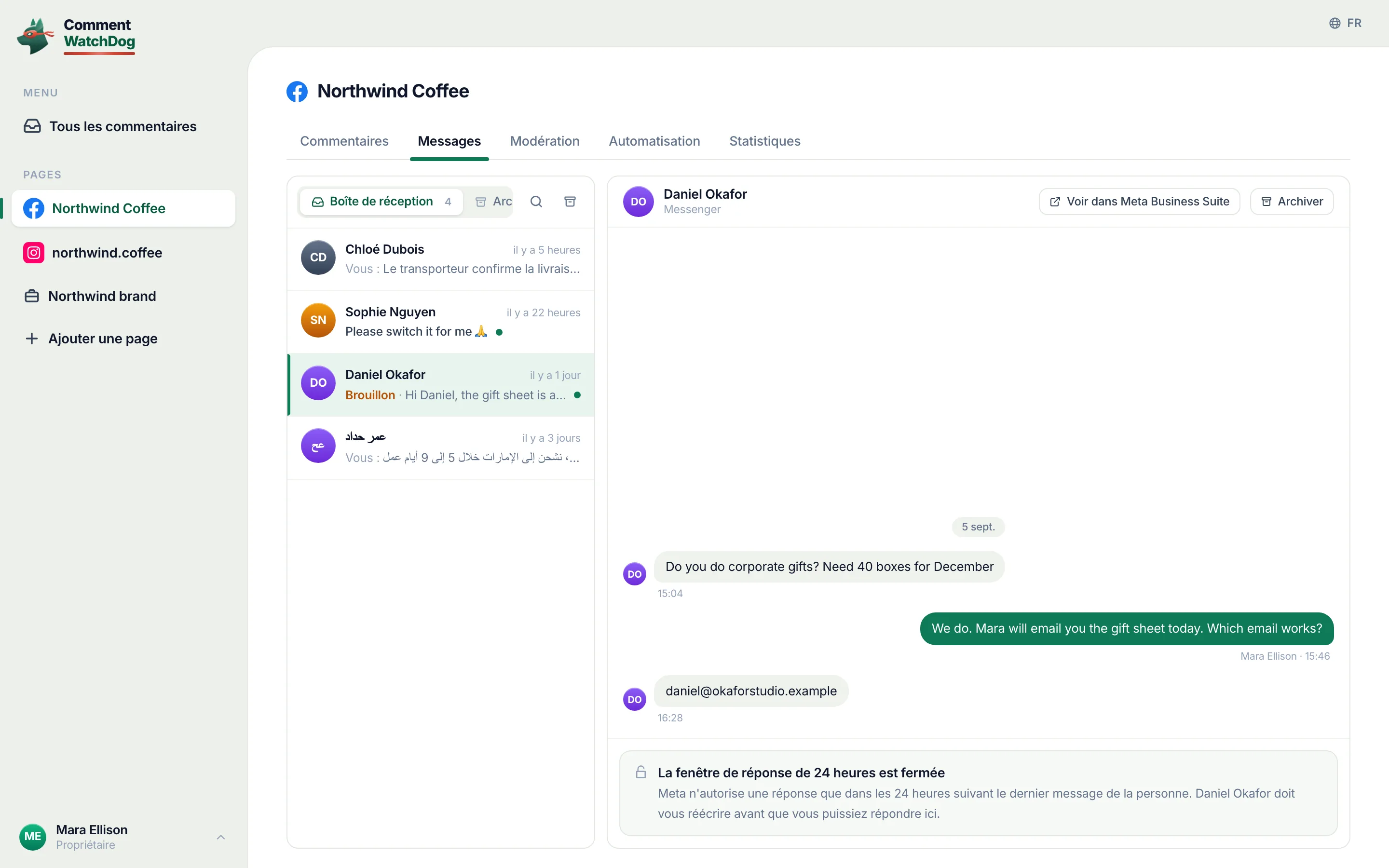Click the Archiver button
The width and height of the screenshot is (1389, 868).
point(1292,202)
